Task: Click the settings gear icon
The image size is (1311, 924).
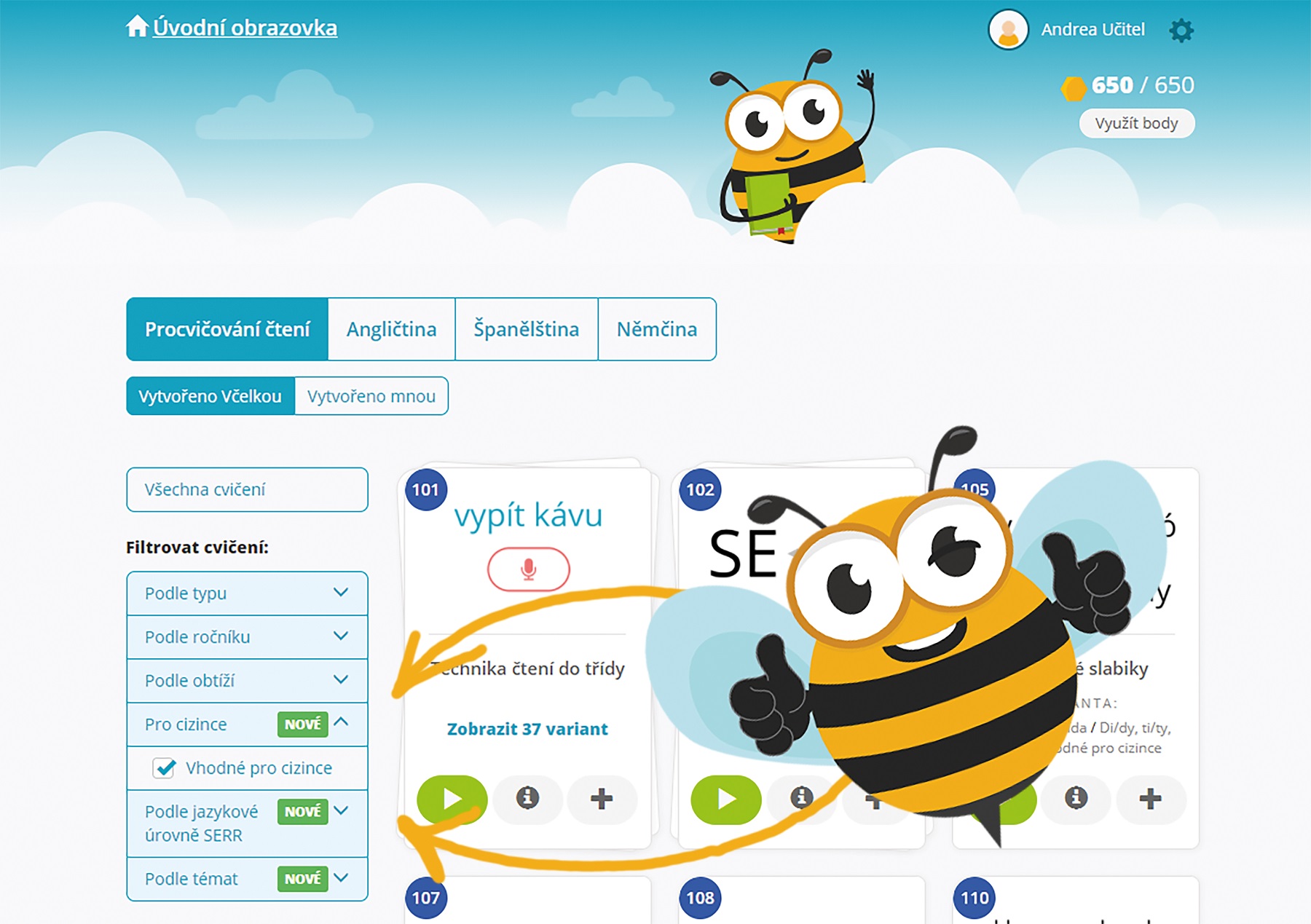Action: [1181, 31]
